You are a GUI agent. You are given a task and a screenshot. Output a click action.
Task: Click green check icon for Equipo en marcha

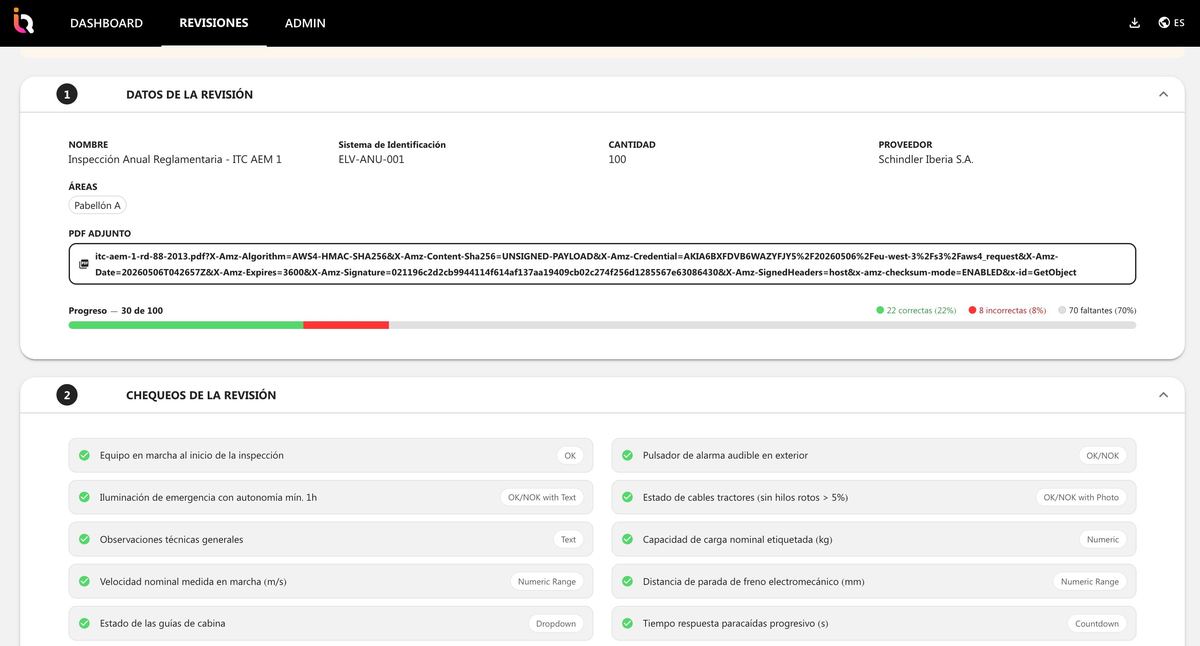[x=84, y=456]
